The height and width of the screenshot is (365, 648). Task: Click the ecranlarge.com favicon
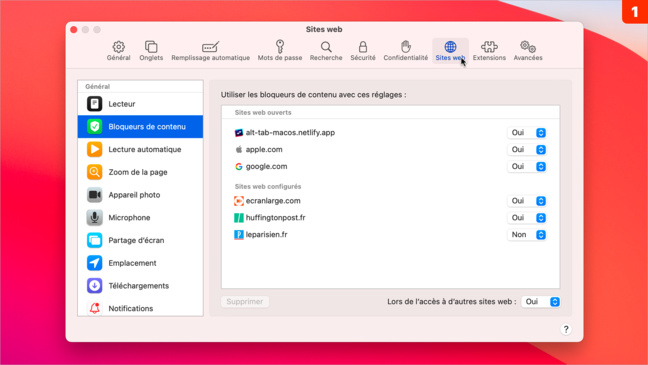239,201
